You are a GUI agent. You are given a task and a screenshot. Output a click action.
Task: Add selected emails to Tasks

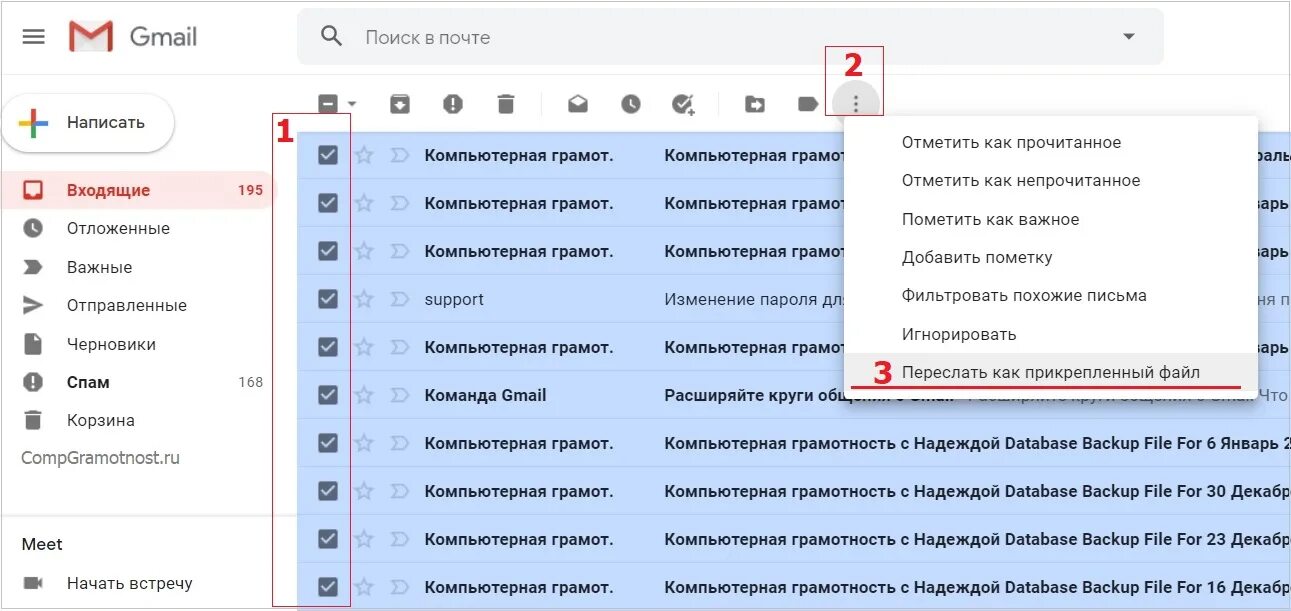coord(683,104)
